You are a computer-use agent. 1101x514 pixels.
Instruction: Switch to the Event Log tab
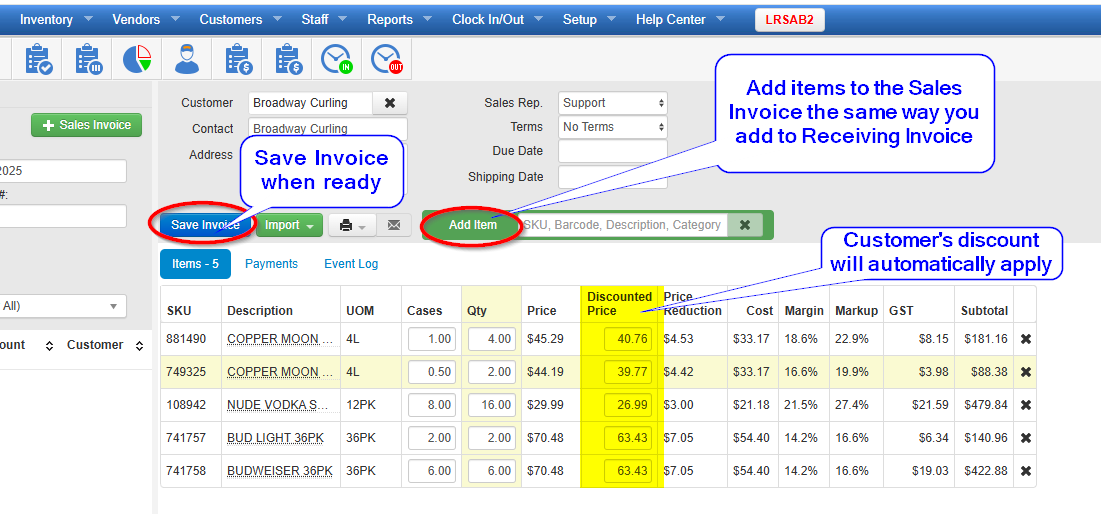click(351, 264)
